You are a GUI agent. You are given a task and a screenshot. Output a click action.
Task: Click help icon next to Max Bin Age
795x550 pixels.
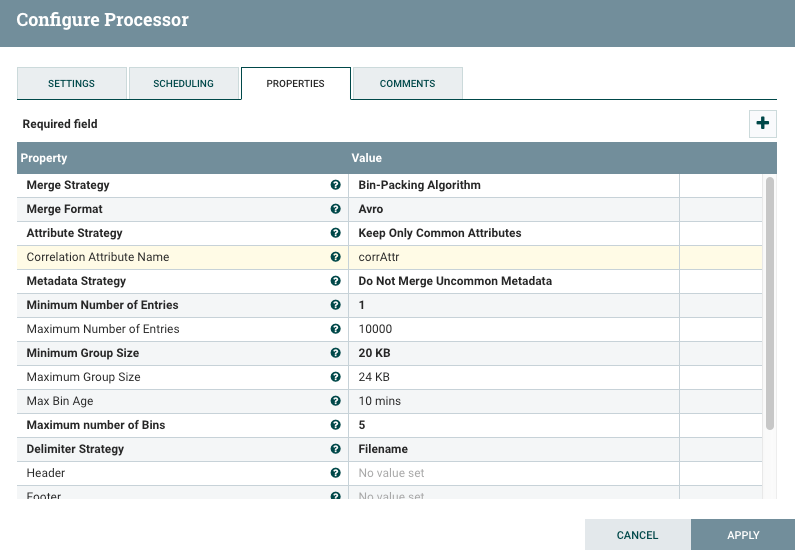[335, 401]
